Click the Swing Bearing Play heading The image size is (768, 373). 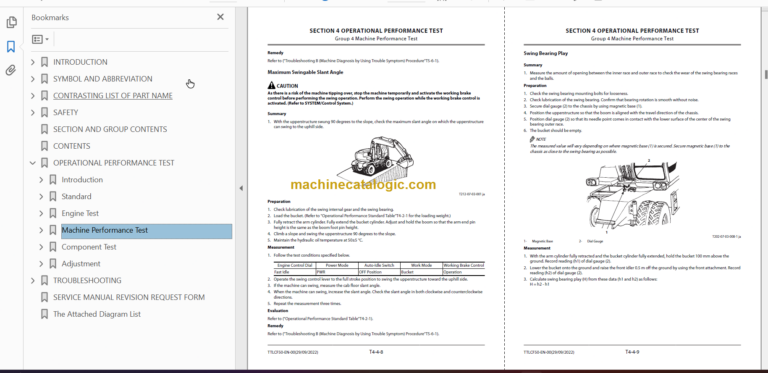[x=546, y=53]
